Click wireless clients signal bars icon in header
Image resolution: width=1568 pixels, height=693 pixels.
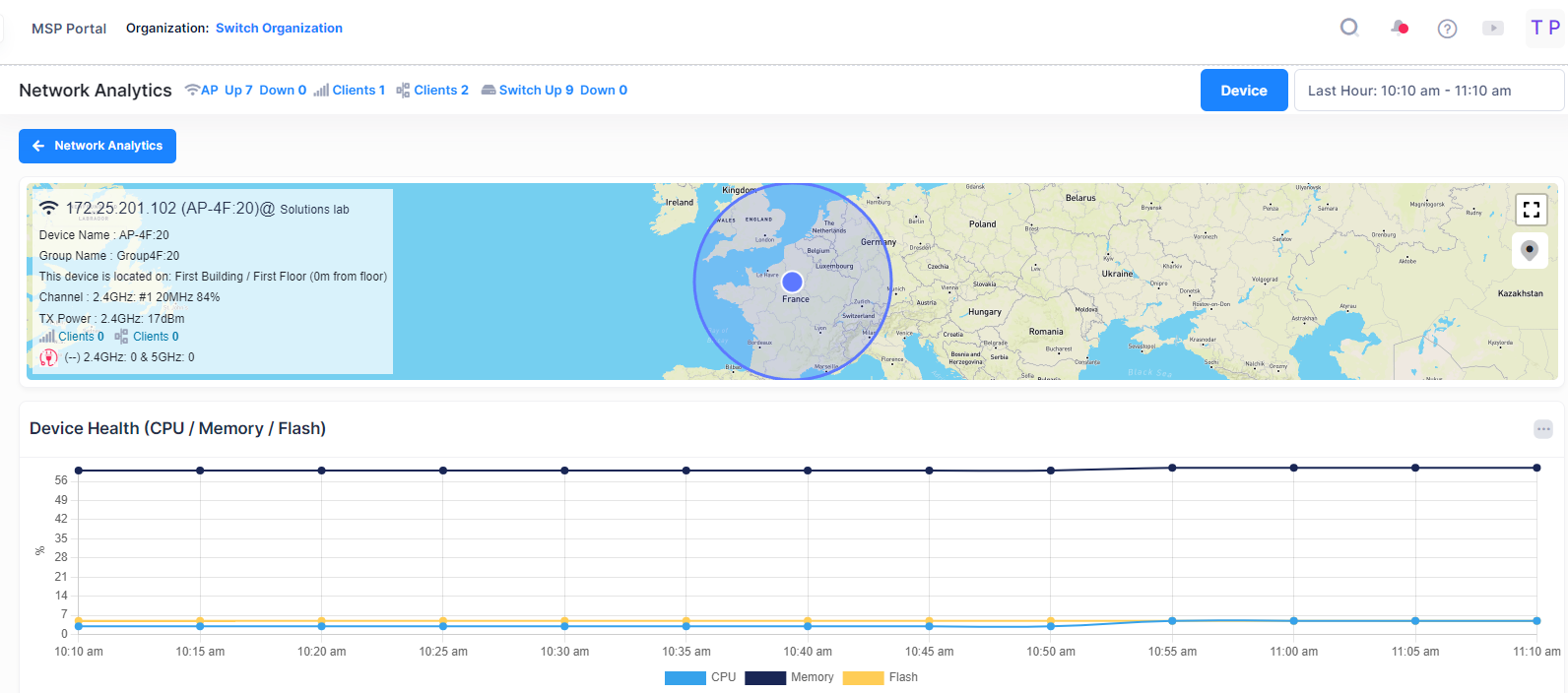[x=321, y=90]
